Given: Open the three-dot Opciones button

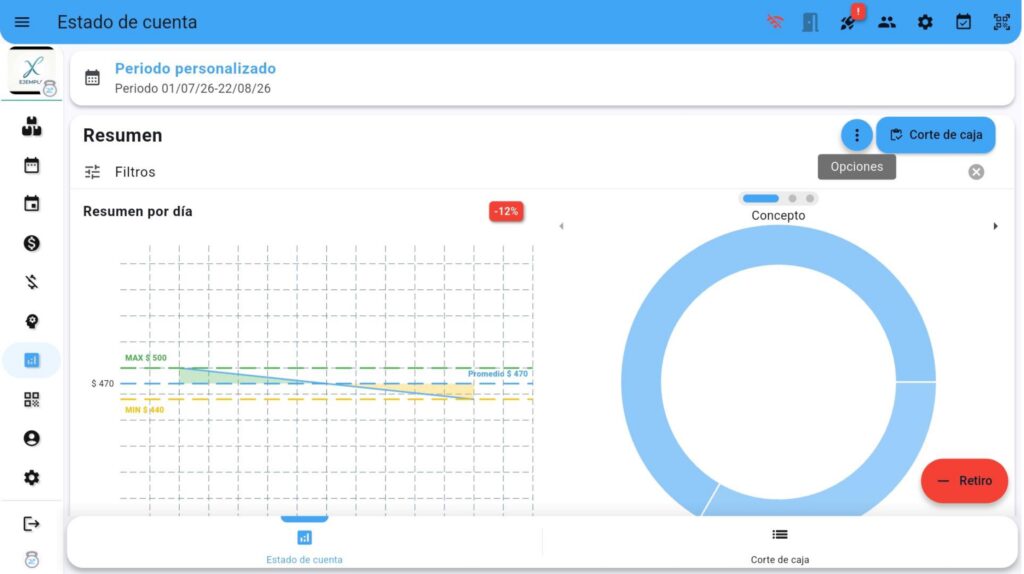Looking at the screenshot, I should pyautogui.click(x=856, y=135).
